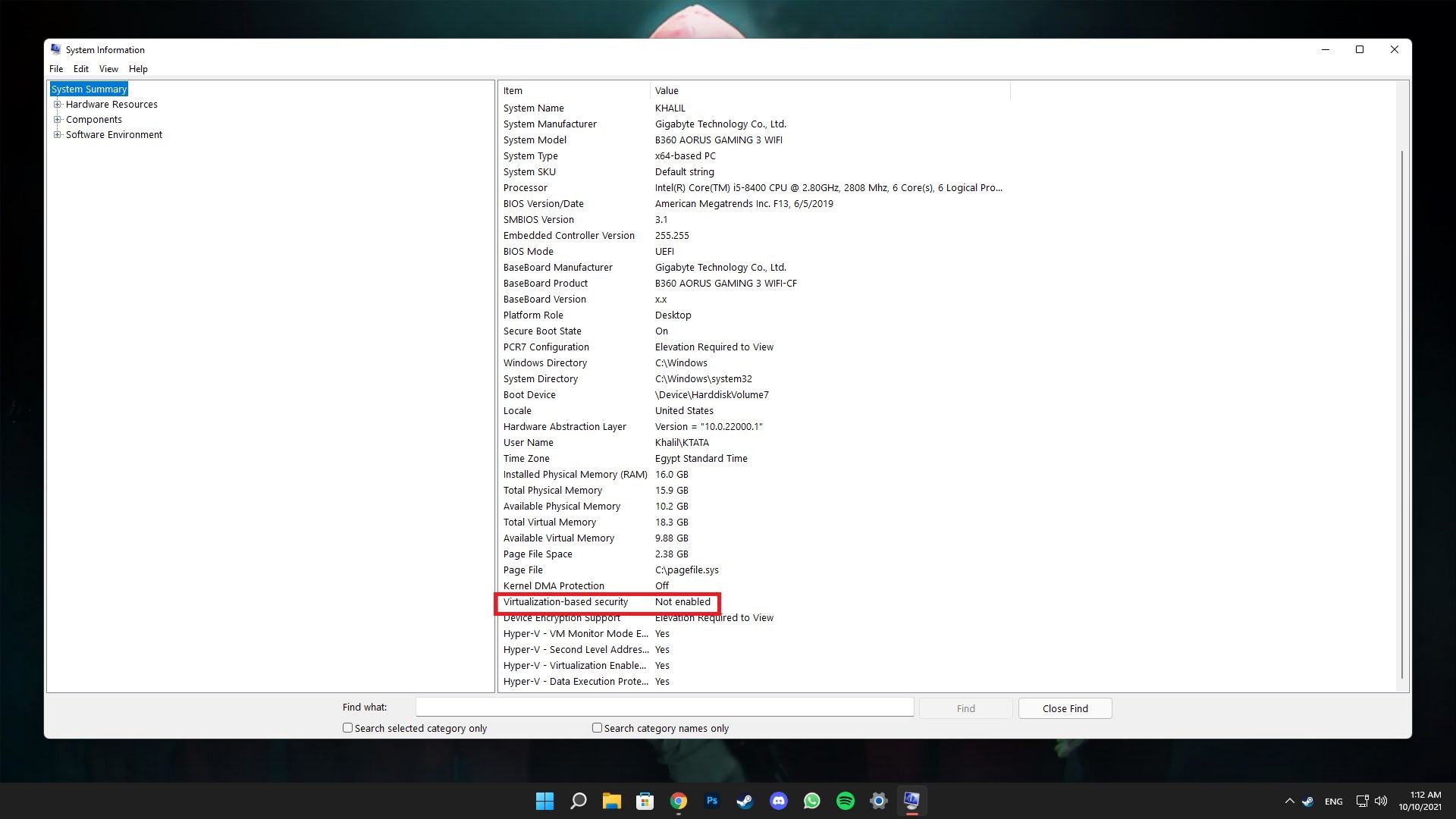Select Hyper-V - Data Execution Prote... row
Image resolution: width=1456 pixels, height=819 pixels.
755,681
